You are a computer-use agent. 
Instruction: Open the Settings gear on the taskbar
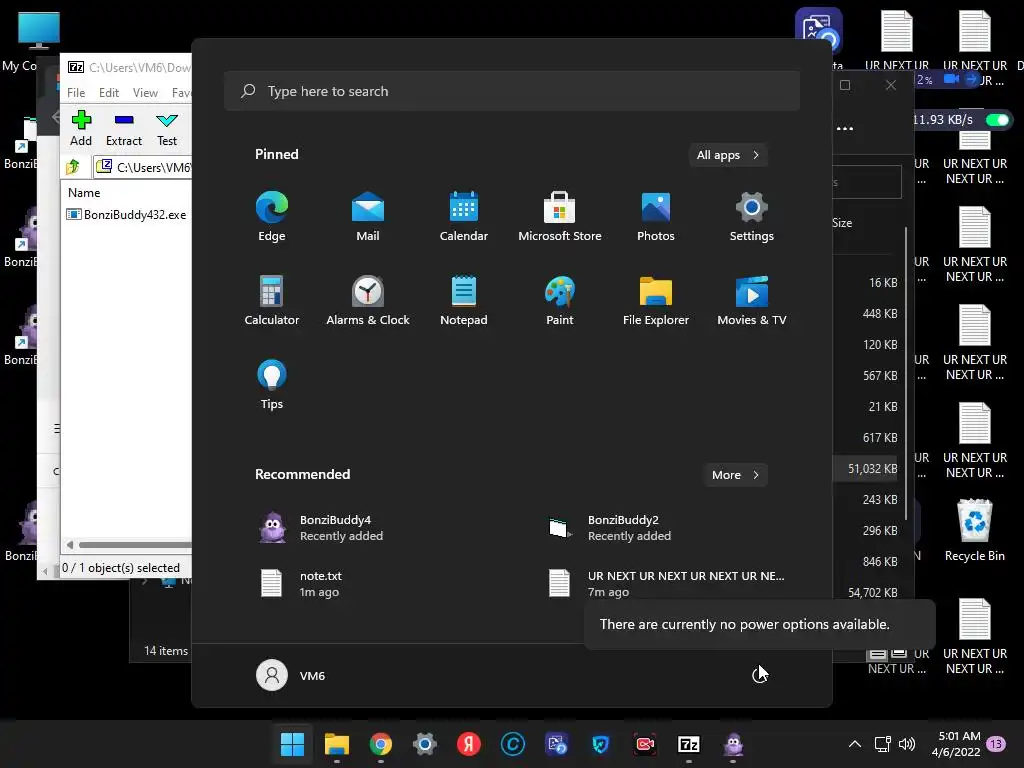click(424, 744)
